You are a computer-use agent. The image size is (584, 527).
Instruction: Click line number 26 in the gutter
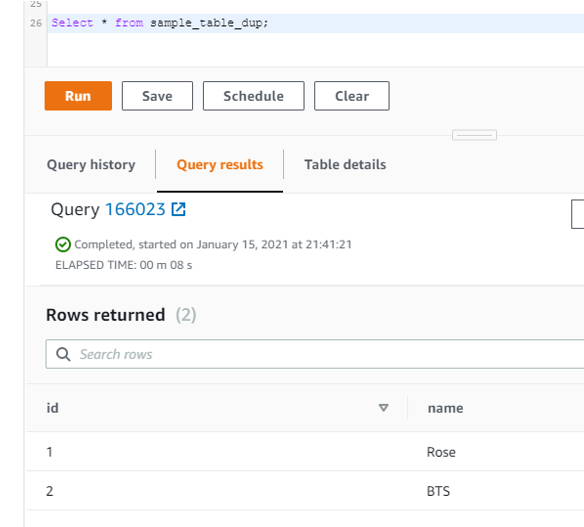click(36, 23)
